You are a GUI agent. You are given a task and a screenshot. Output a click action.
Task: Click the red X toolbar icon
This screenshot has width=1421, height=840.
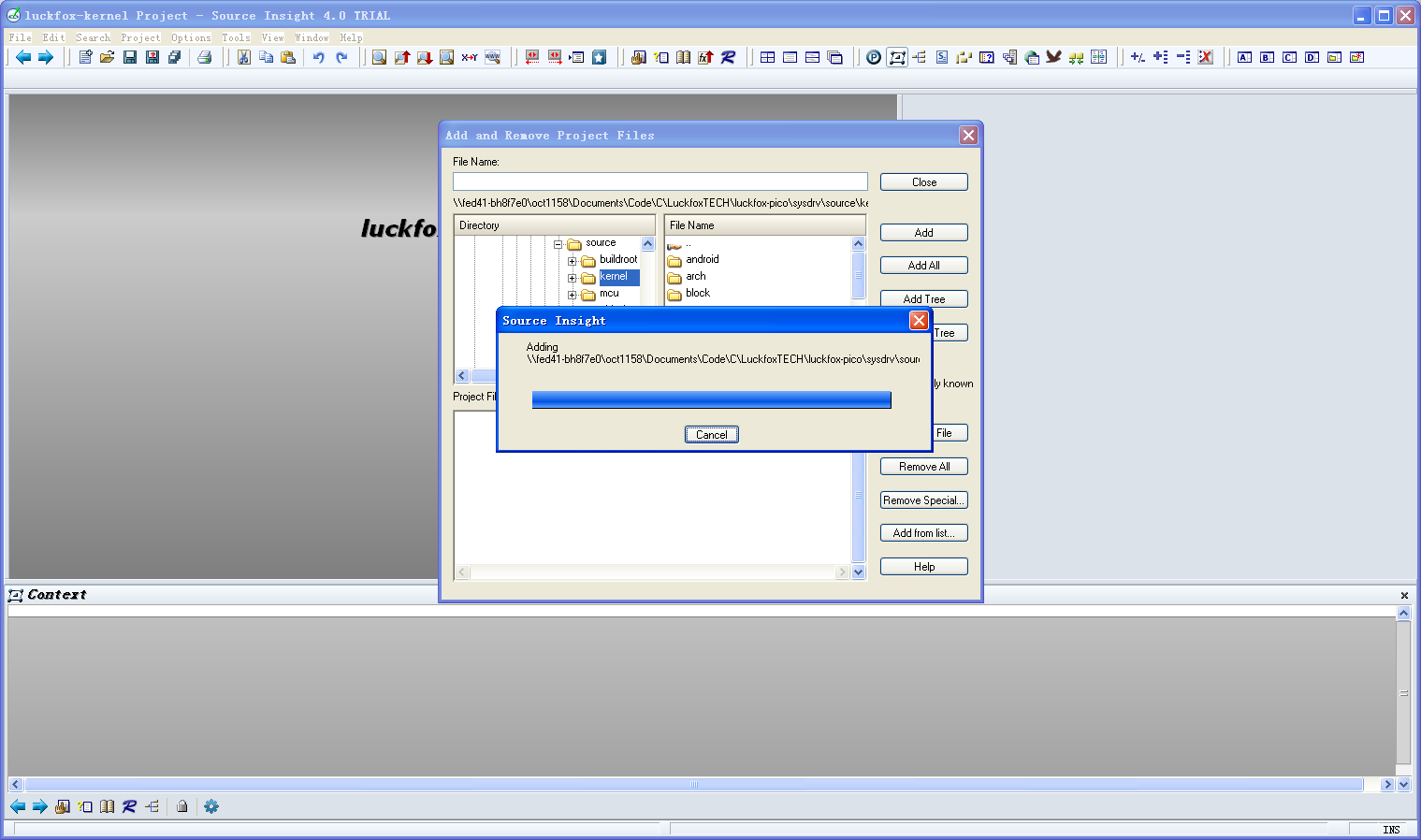click(x=1206, y=57)
